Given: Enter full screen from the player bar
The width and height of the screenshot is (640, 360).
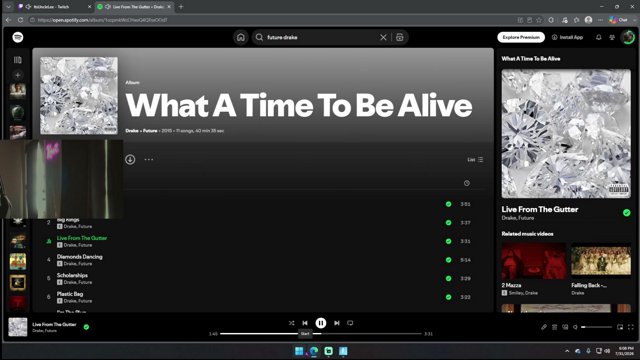Looking at the screenshot, I should [x=631, y=327].
